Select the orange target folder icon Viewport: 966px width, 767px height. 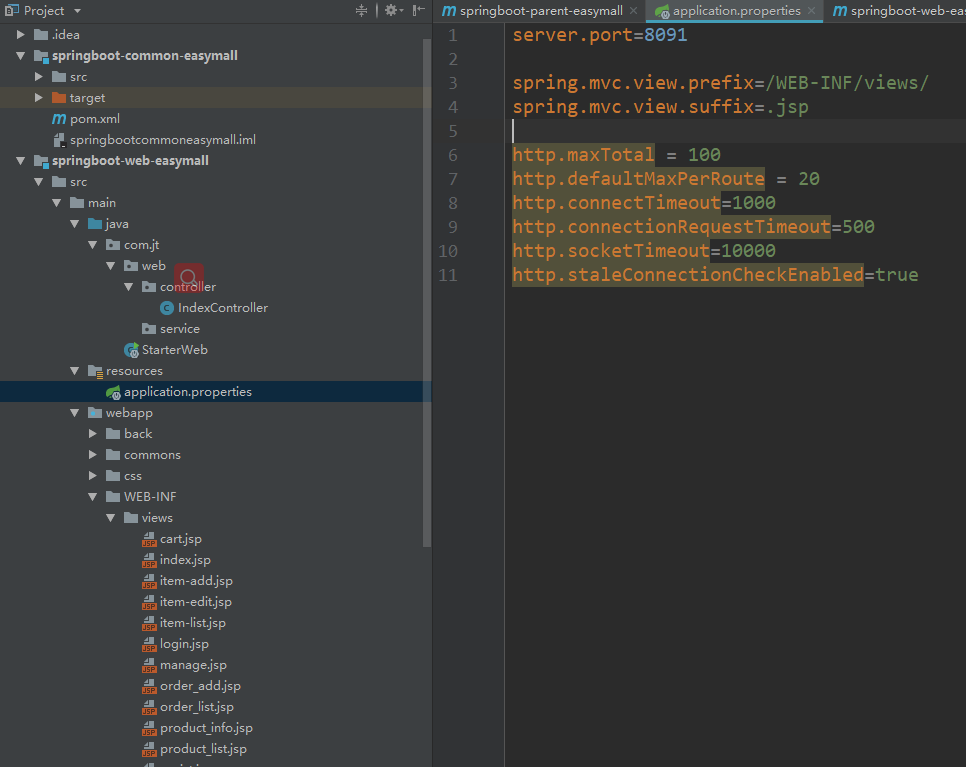[x=59, y=97]
